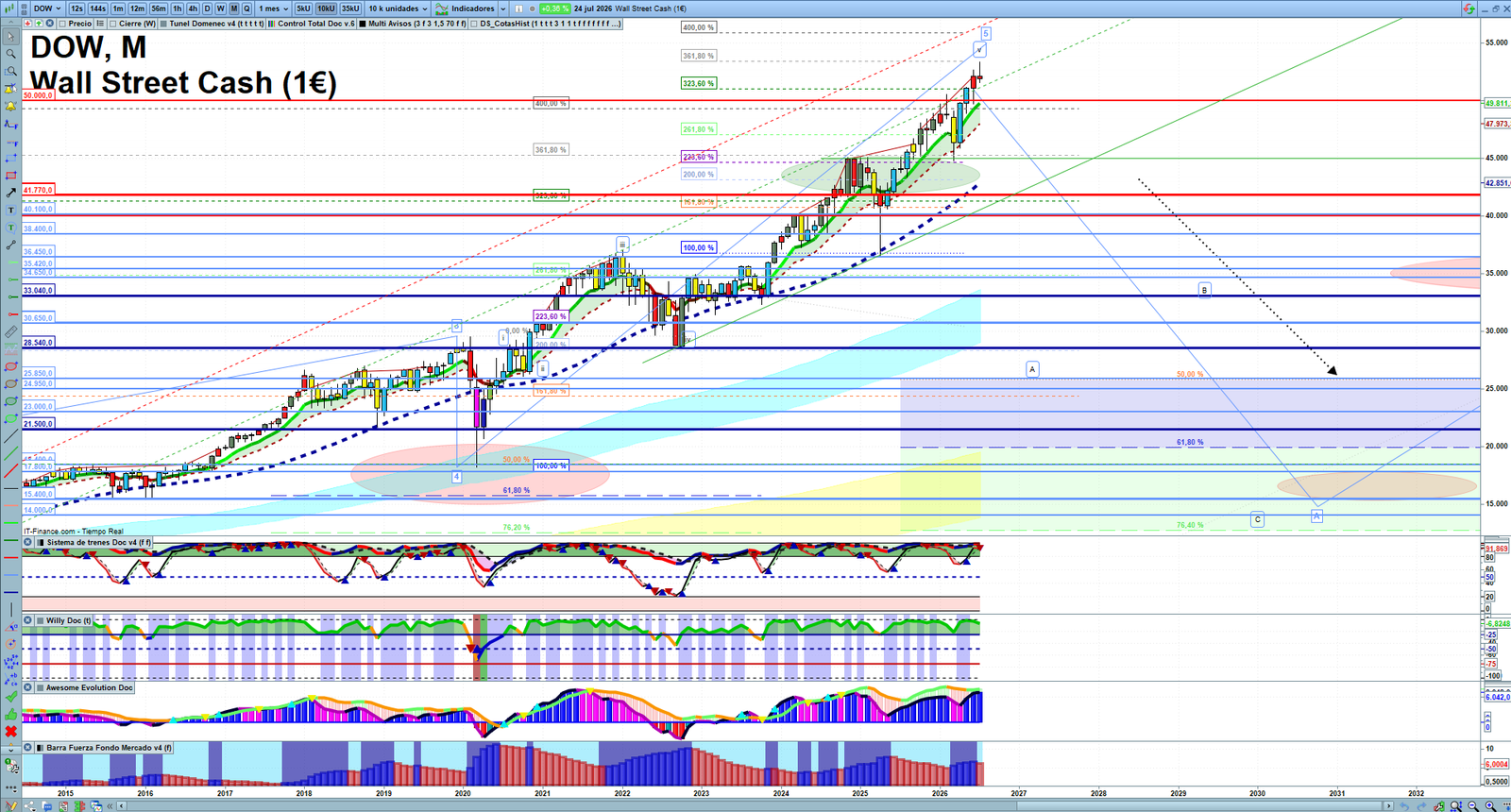Click the chart style icon beside DOW
Viewport: 1511px width, 812px height.
[9, 8]
